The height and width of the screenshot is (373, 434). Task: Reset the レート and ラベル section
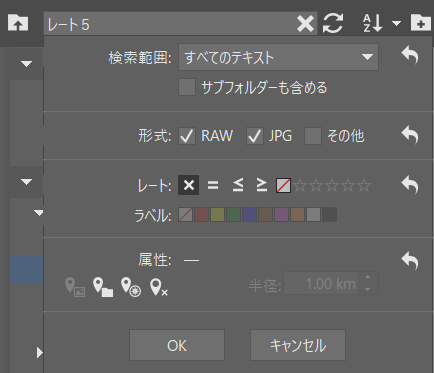coord(410,184)
